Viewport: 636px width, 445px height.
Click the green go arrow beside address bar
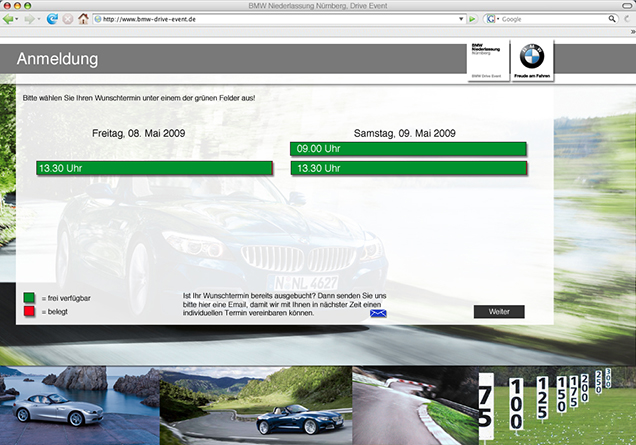472,19
